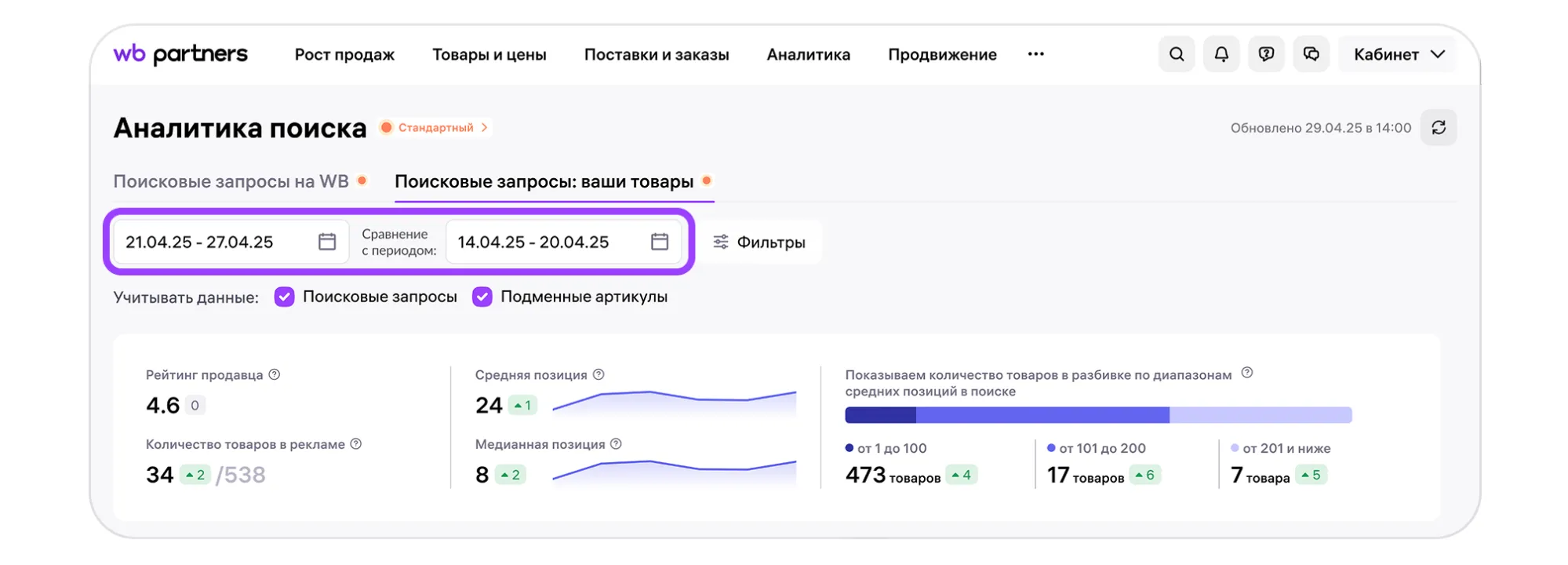This screenshot has height=565, width=1568.
Task: Expand the Кабинет dropdown
Action: coord(1398,54)
